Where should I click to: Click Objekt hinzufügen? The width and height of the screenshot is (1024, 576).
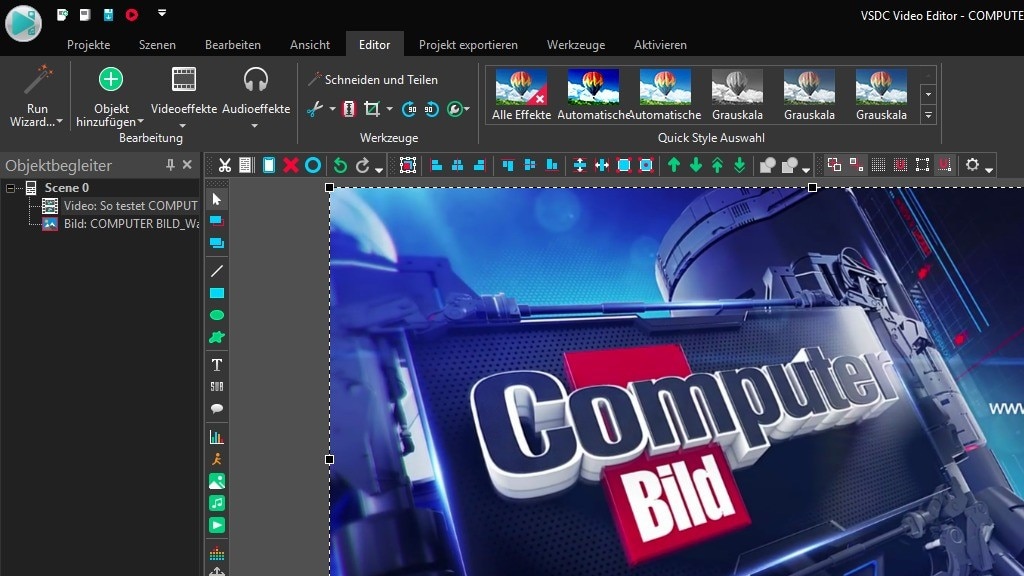110,95
